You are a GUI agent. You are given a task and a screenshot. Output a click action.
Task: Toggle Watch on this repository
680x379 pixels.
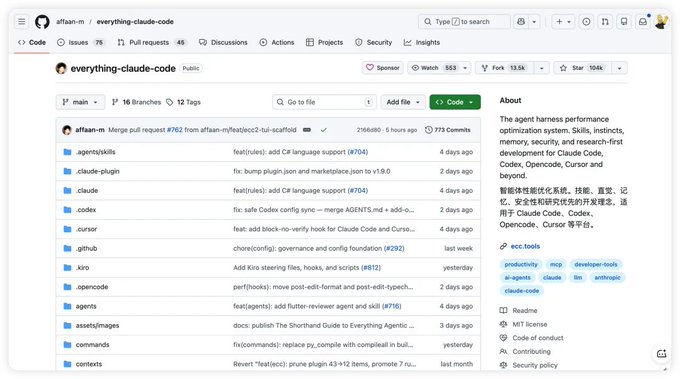point(435,68)
